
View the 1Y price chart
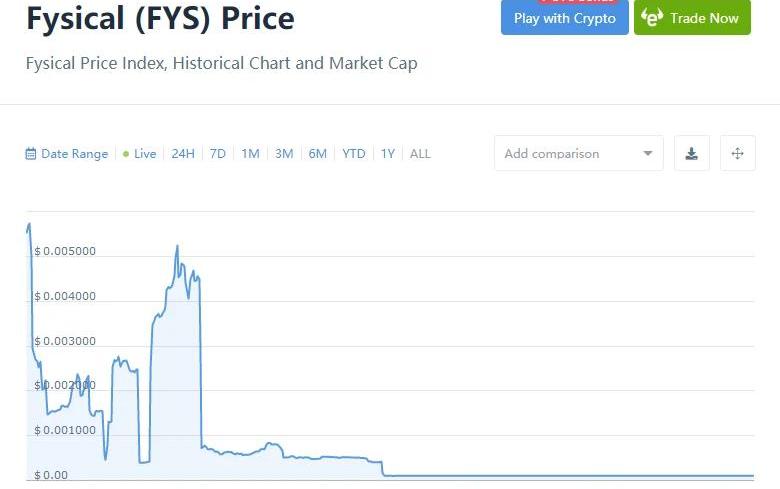pos(388,154)
